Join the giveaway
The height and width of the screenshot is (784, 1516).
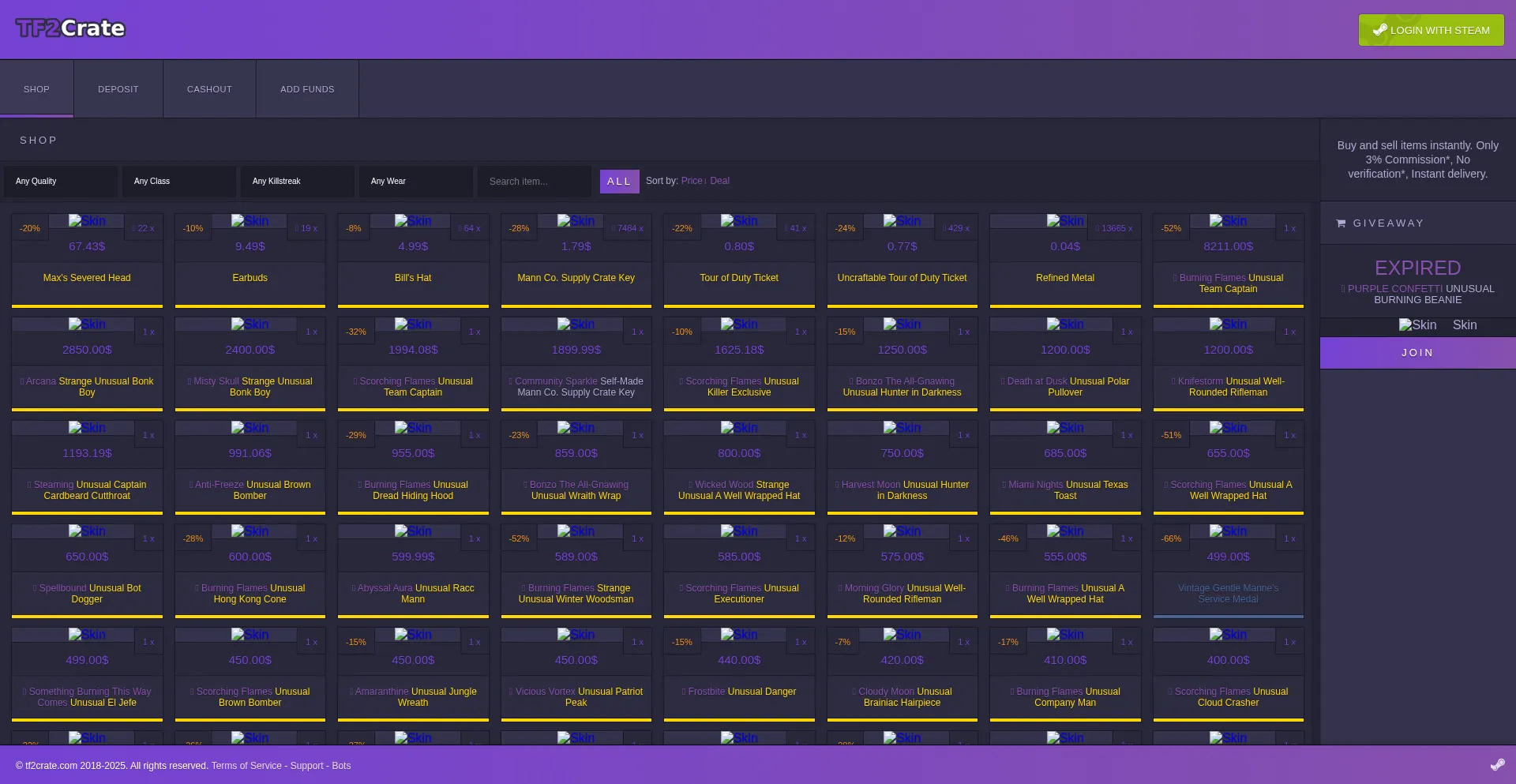point(1417,353)
